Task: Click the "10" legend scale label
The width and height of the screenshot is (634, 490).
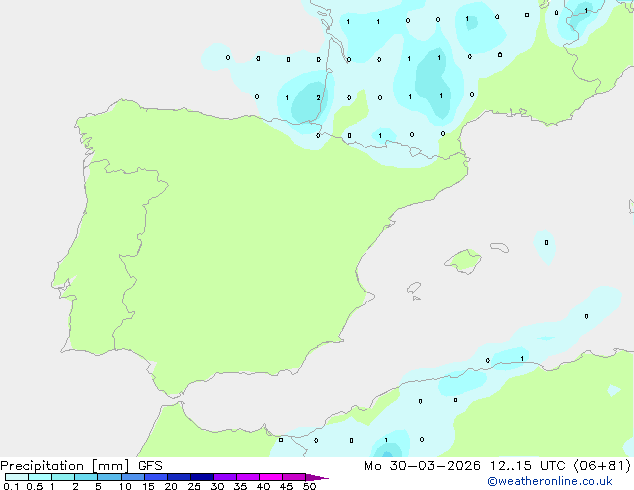Action: click(125, 486)
